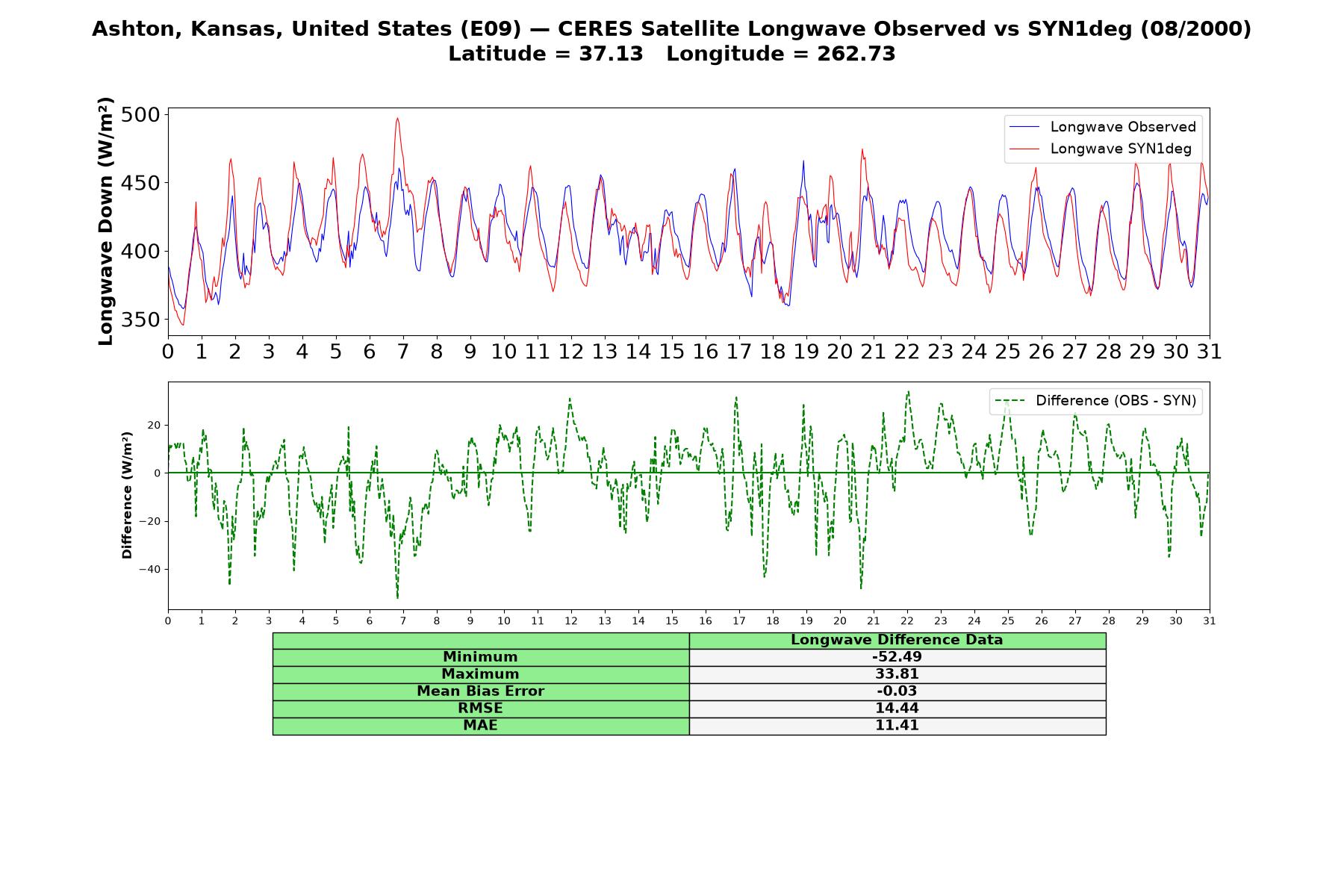Click day 16 tick on the top x-axis
Screen dimensions: 1344x896
tap(705, 352)
